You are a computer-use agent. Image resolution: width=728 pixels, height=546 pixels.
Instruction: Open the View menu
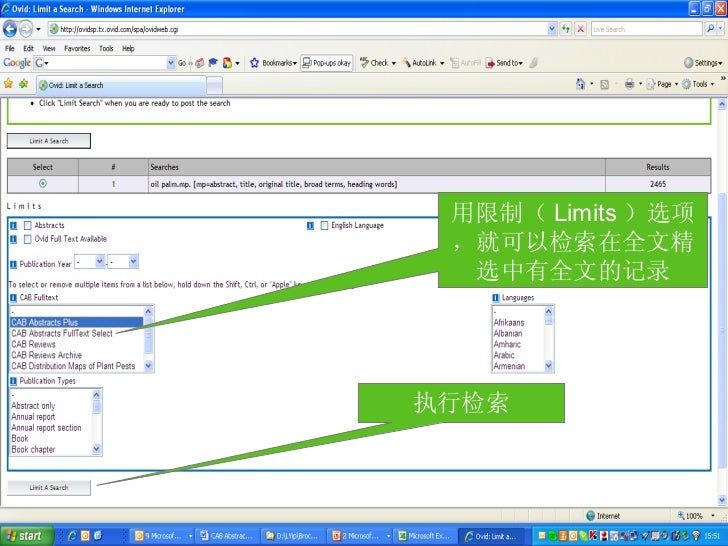click(x=49, y=48)
